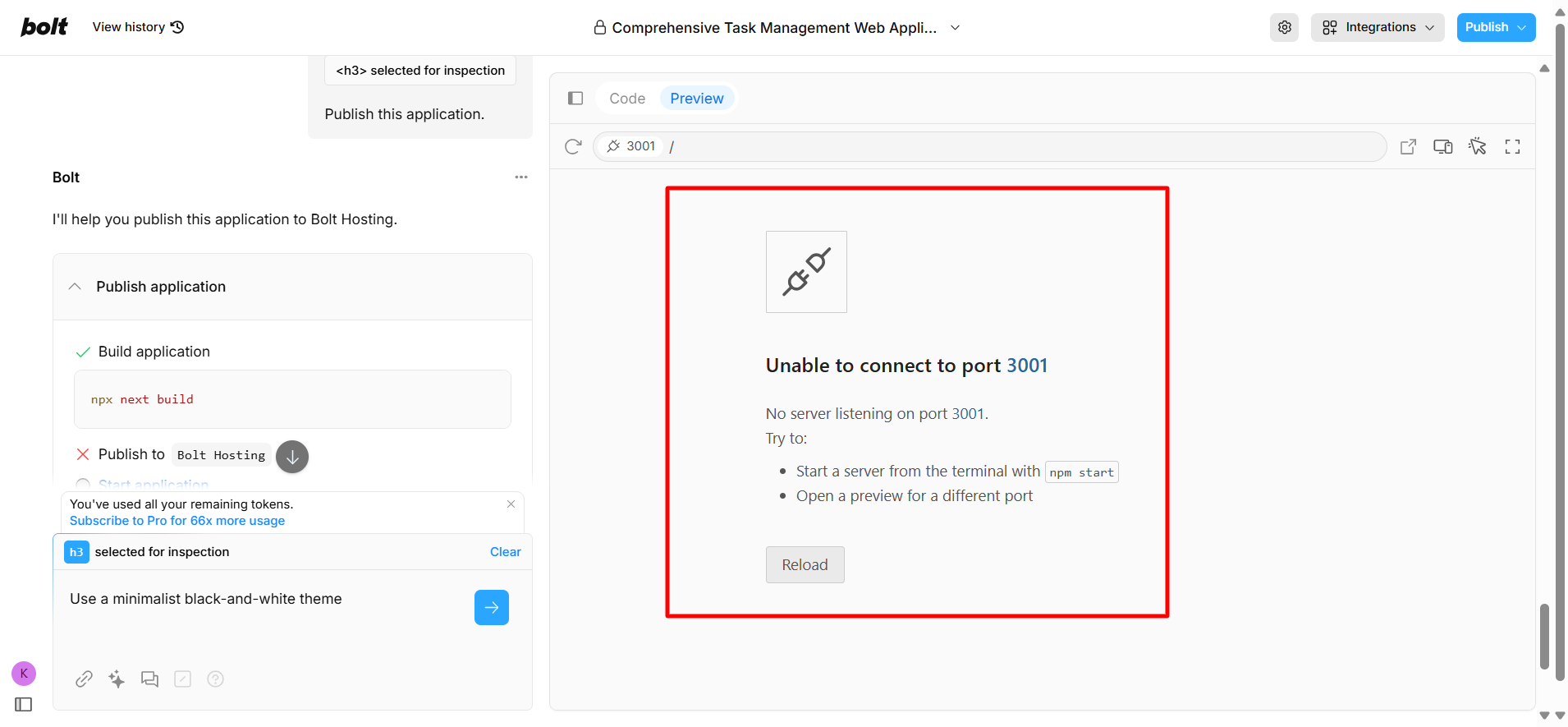Toggle discussion mode chat bubbles icon

(149, 679)
